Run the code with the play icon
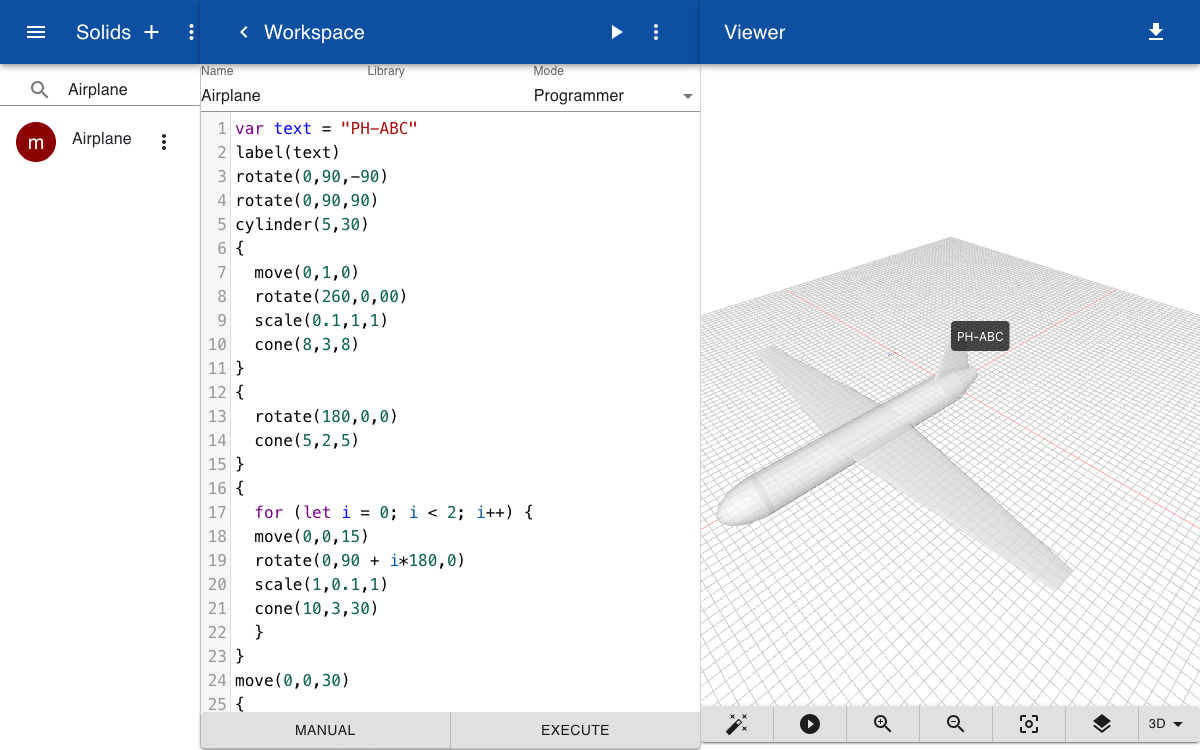Image resolution: width=1200 pixels, height=750 pixels. pyautogui.click(x=616, y=32)
